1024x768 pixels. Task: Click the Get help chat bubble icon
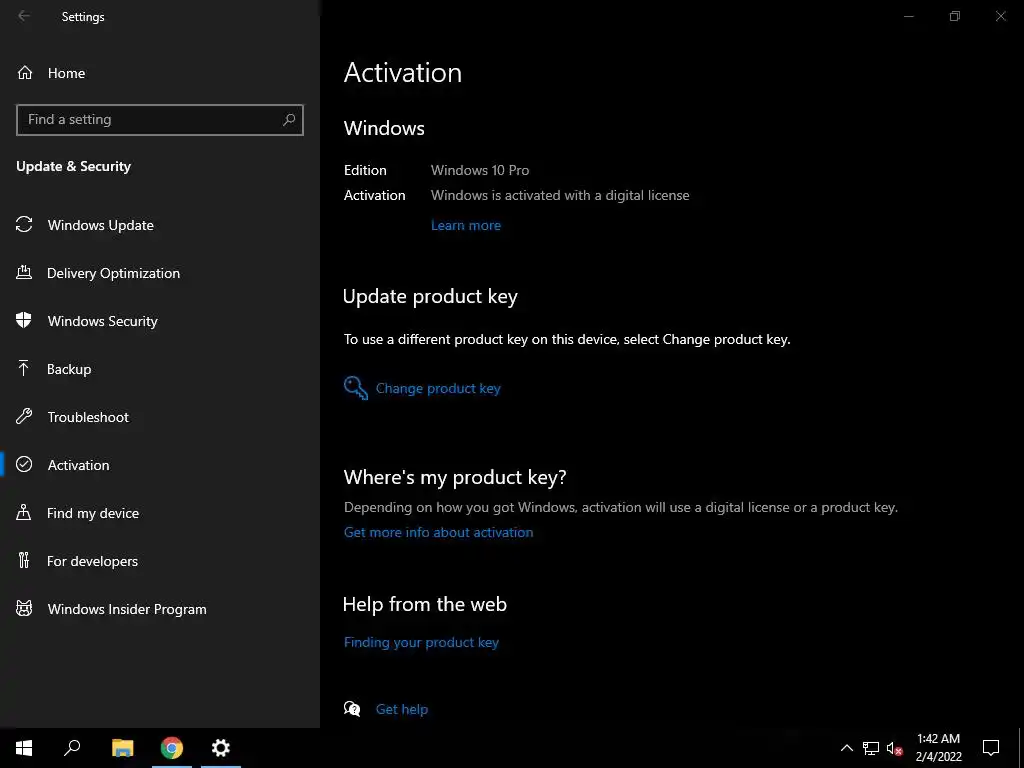[352, 709]
